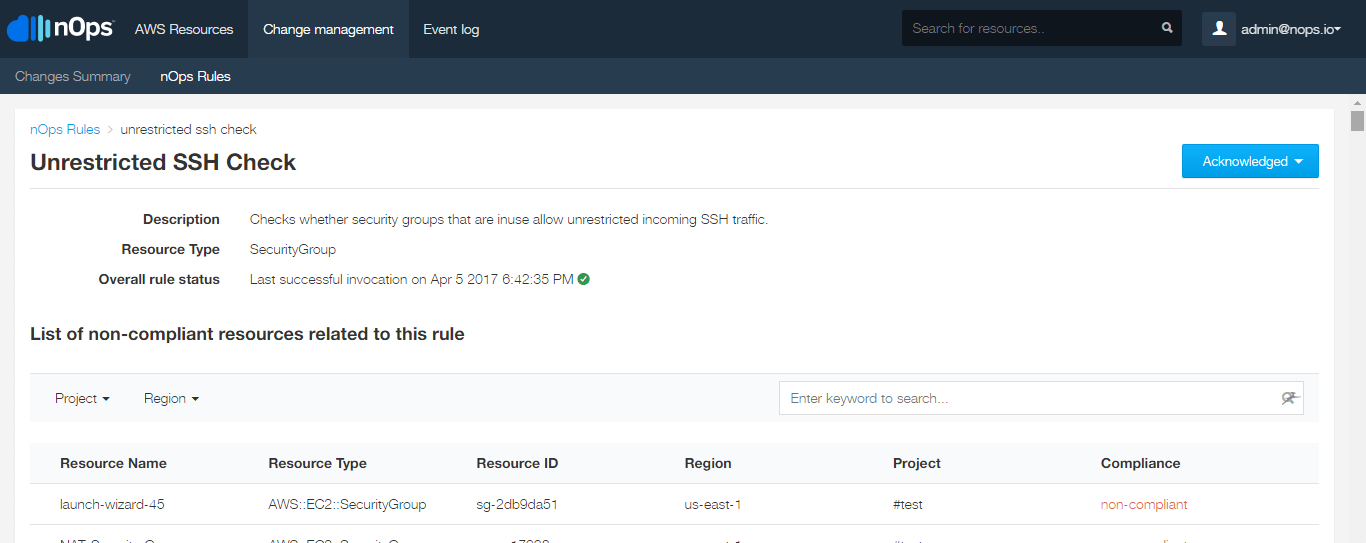Open the AWS Resources menu

pyautogui.click(x=184, y=29)
